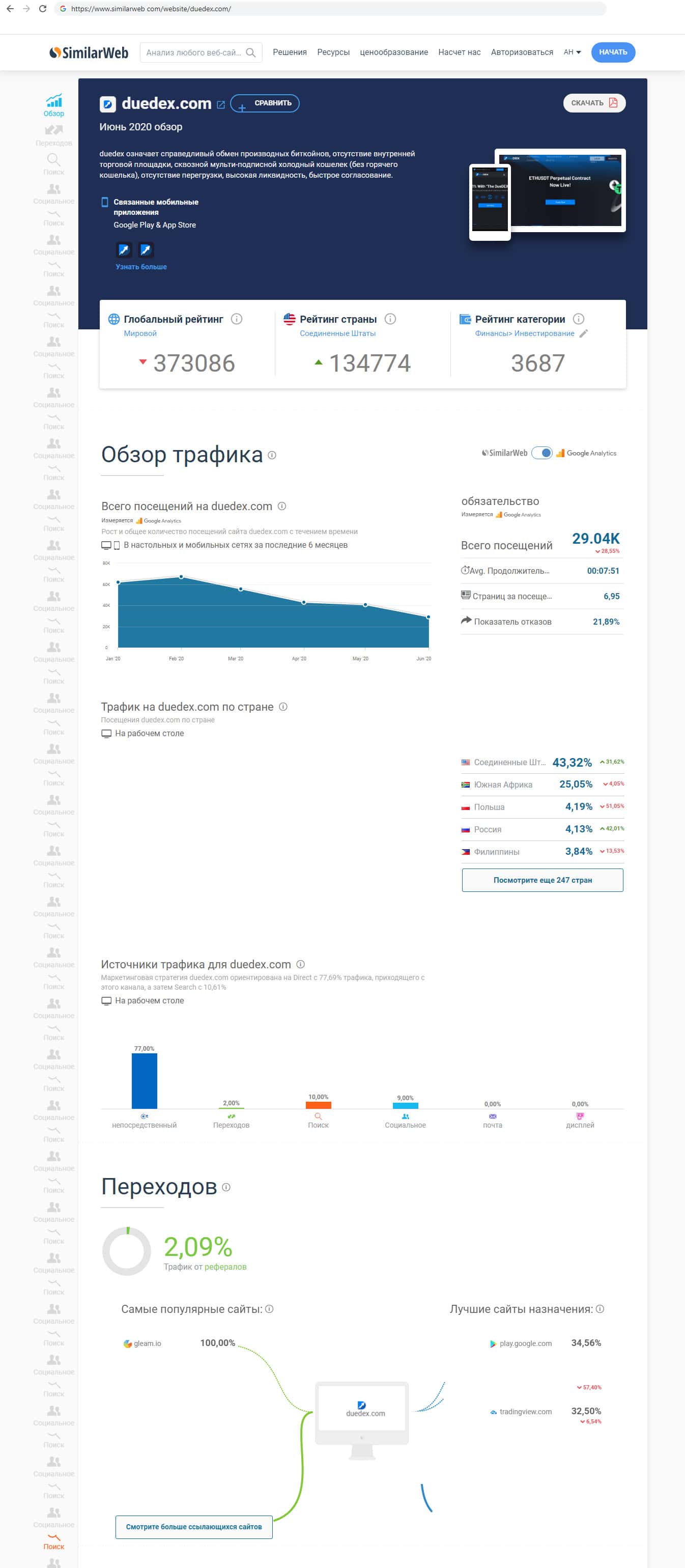Screen dimensions: 685x1568
Task: Open the Решения menu
Action: [290, 53]
